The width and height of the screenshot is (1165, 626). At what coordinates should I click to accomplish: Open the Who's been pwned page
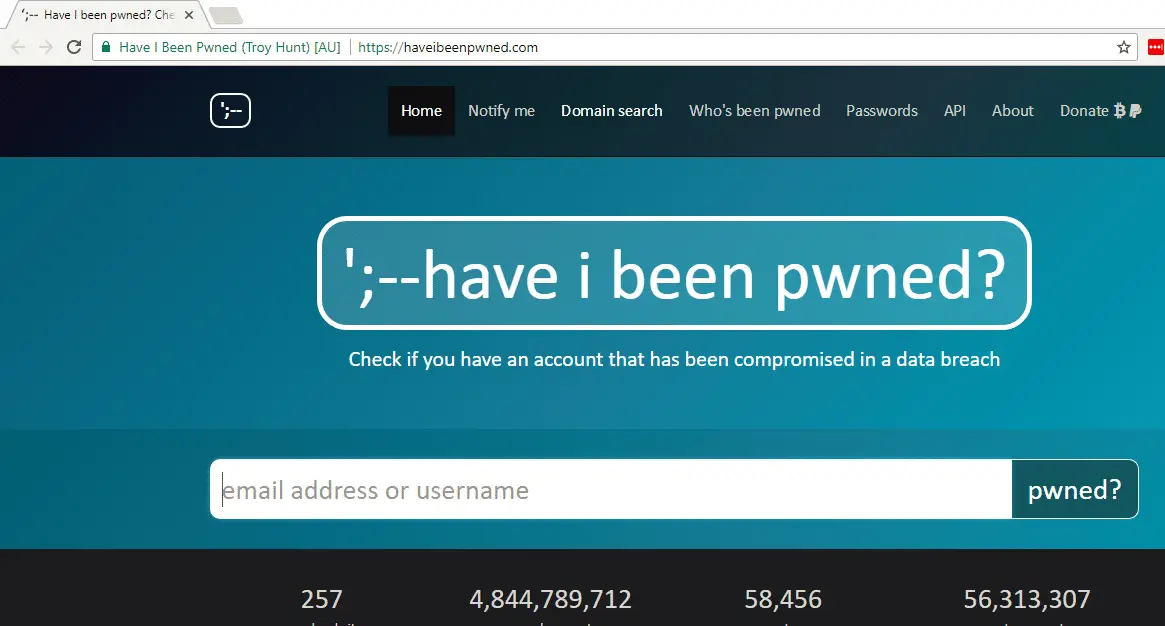click(754, 111)
